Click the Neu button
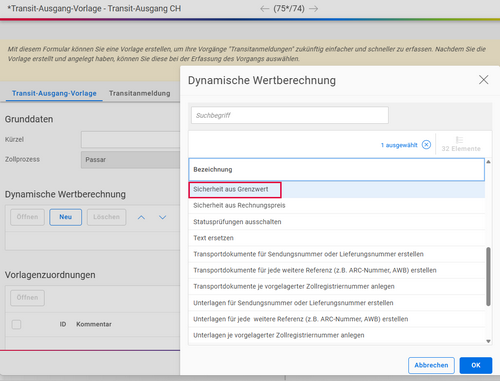This screenshot has height=381, width=500. click(x=66, y=217)
